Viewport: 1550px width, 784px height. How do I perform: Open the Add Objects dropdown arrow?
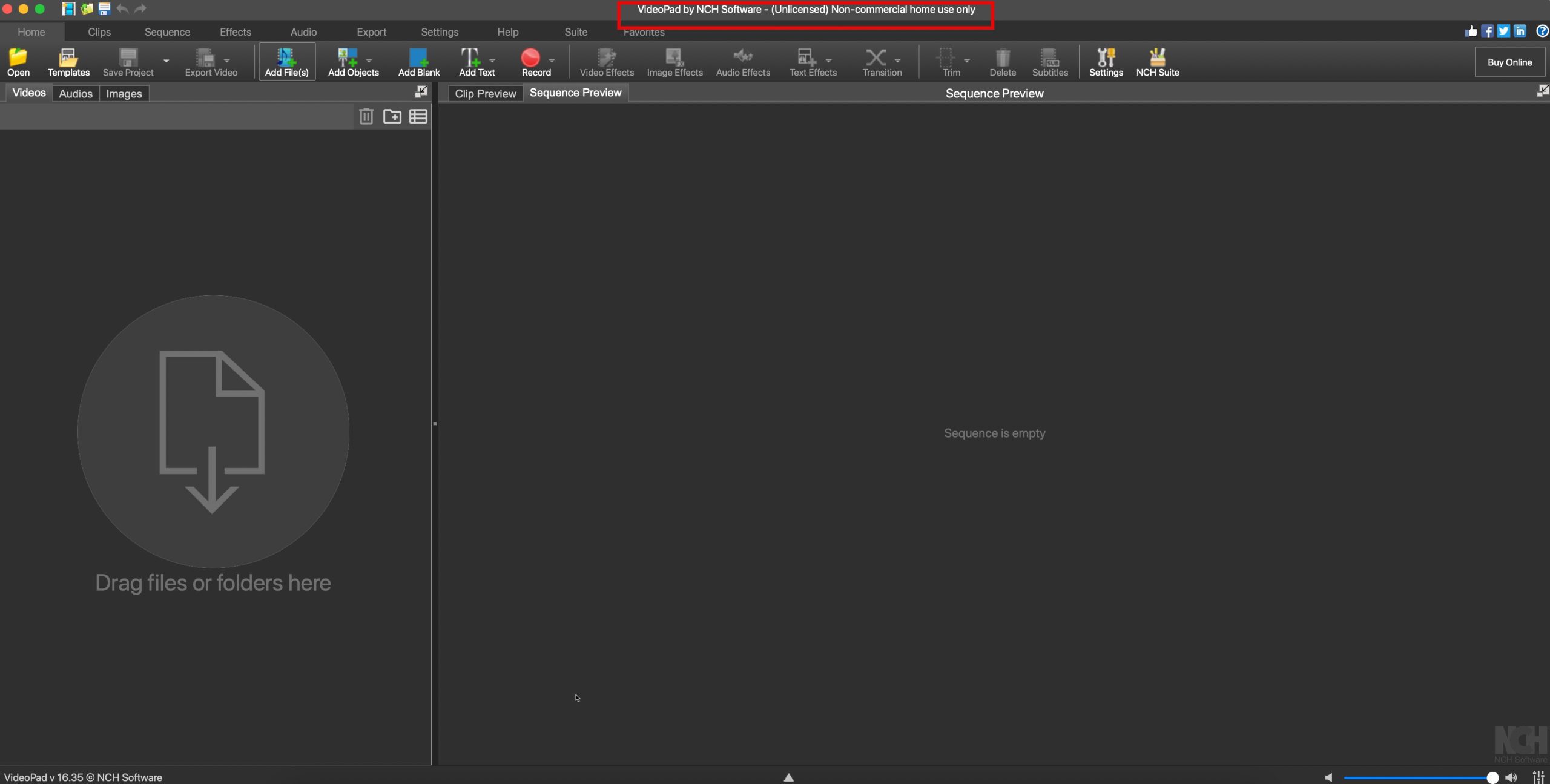369,61
